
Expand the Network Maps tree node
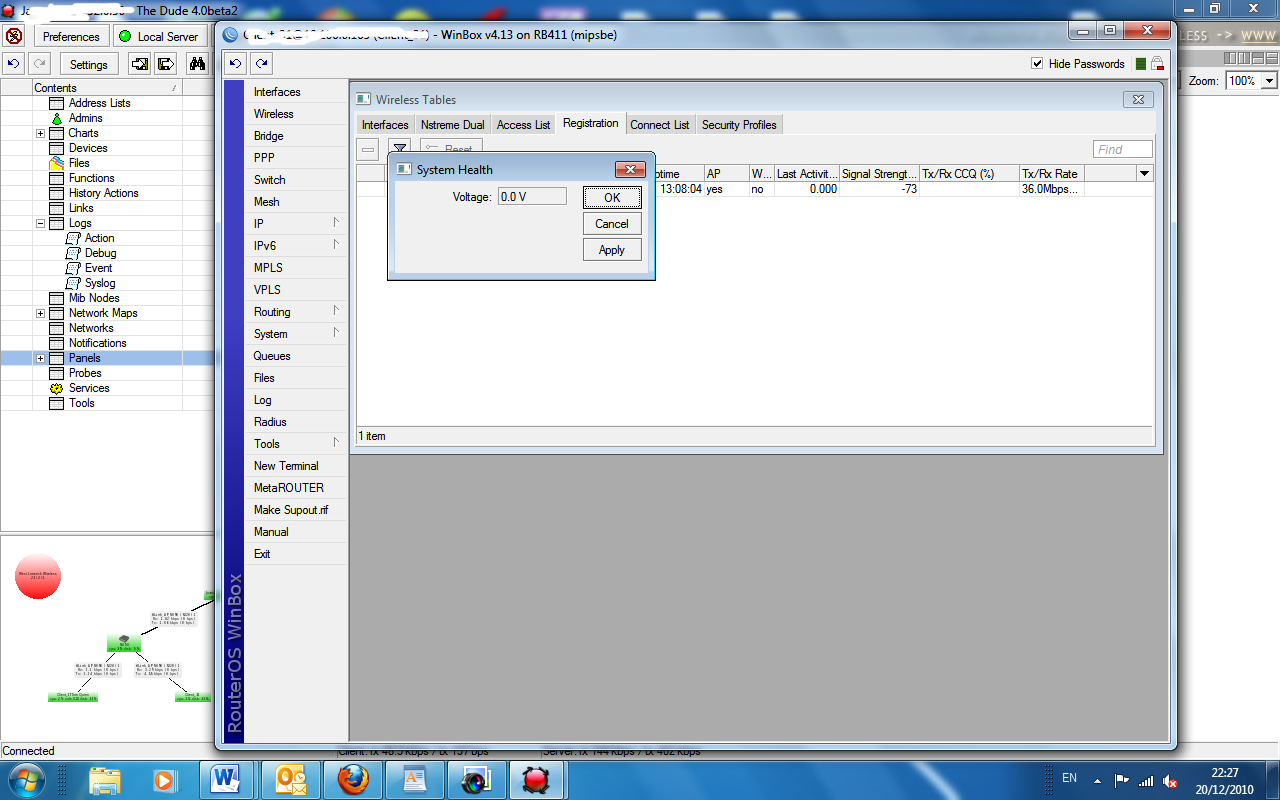pyautogui.click(x=40, y=313)
